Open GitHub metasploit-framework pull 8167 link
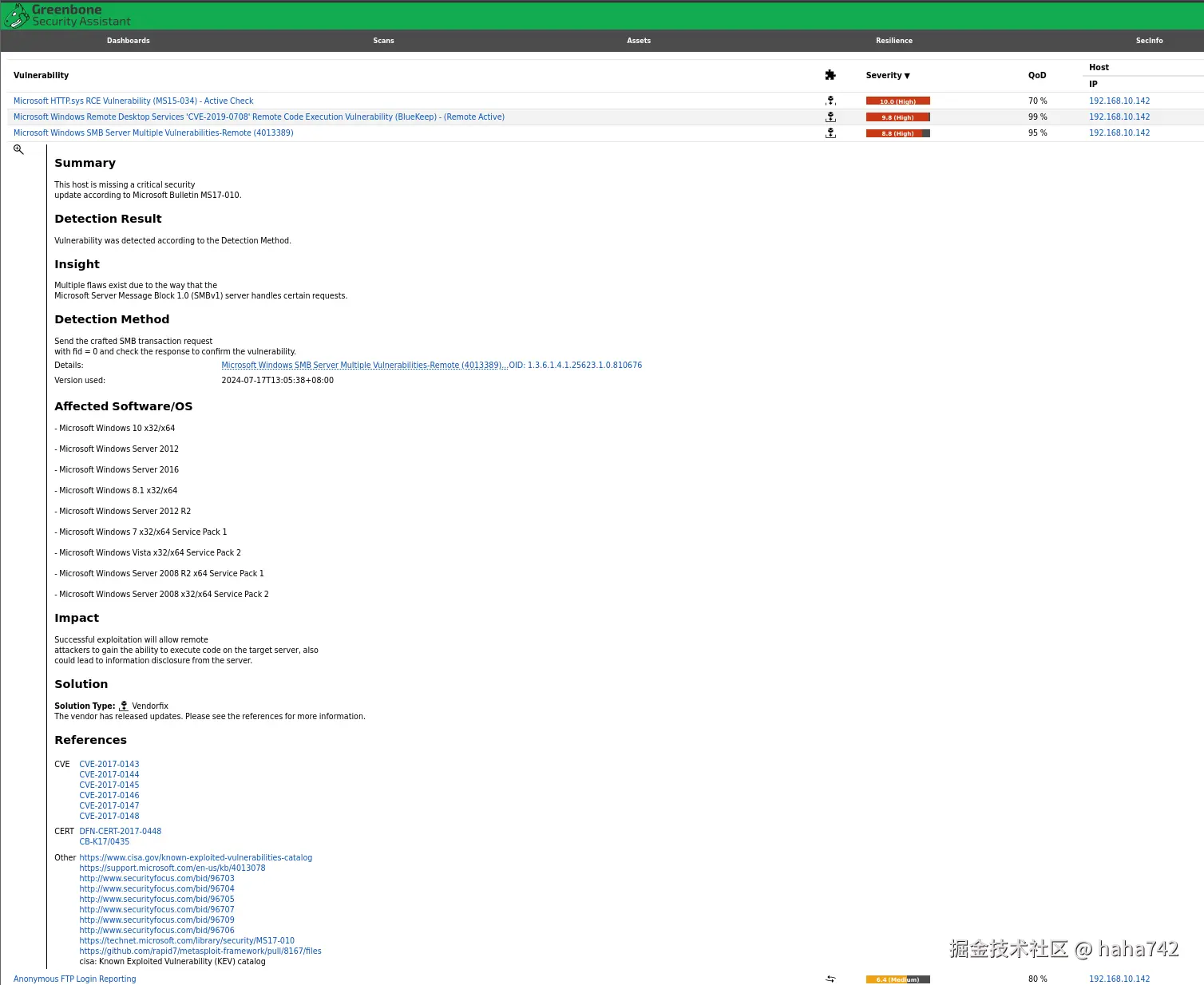Viewport: 1204px width, 985px height. click(200, 951)
